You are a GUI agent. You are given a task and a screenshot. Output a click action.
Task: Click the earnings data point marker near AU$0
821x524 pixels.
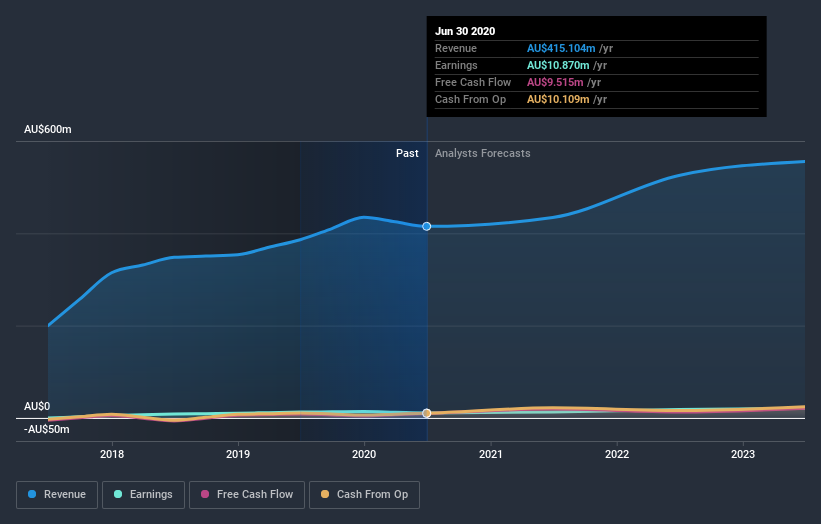[427, 413]
